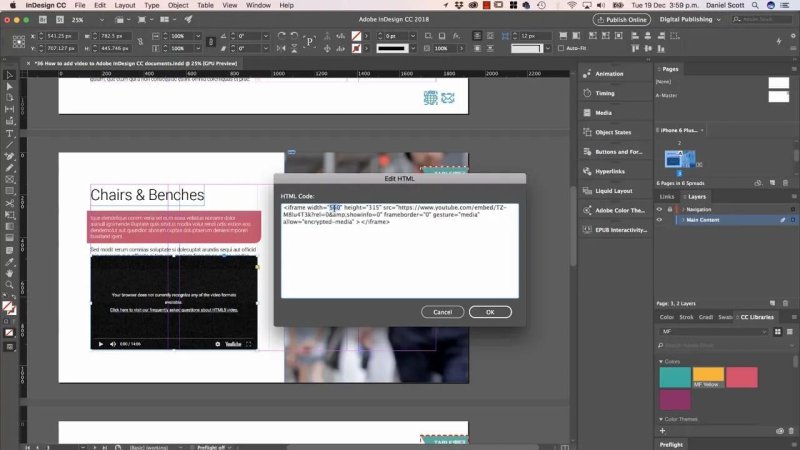Screen dimensions: 800x450
Task: Expand the Main Content layer
Action: point(683,220)
